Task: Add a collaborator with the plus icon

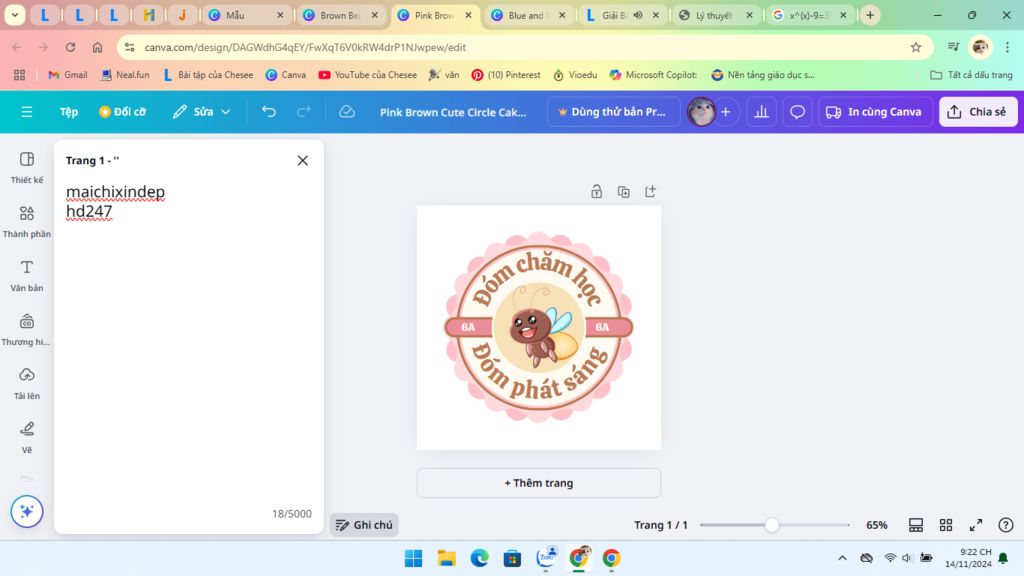Action: (x=726, y=112)
